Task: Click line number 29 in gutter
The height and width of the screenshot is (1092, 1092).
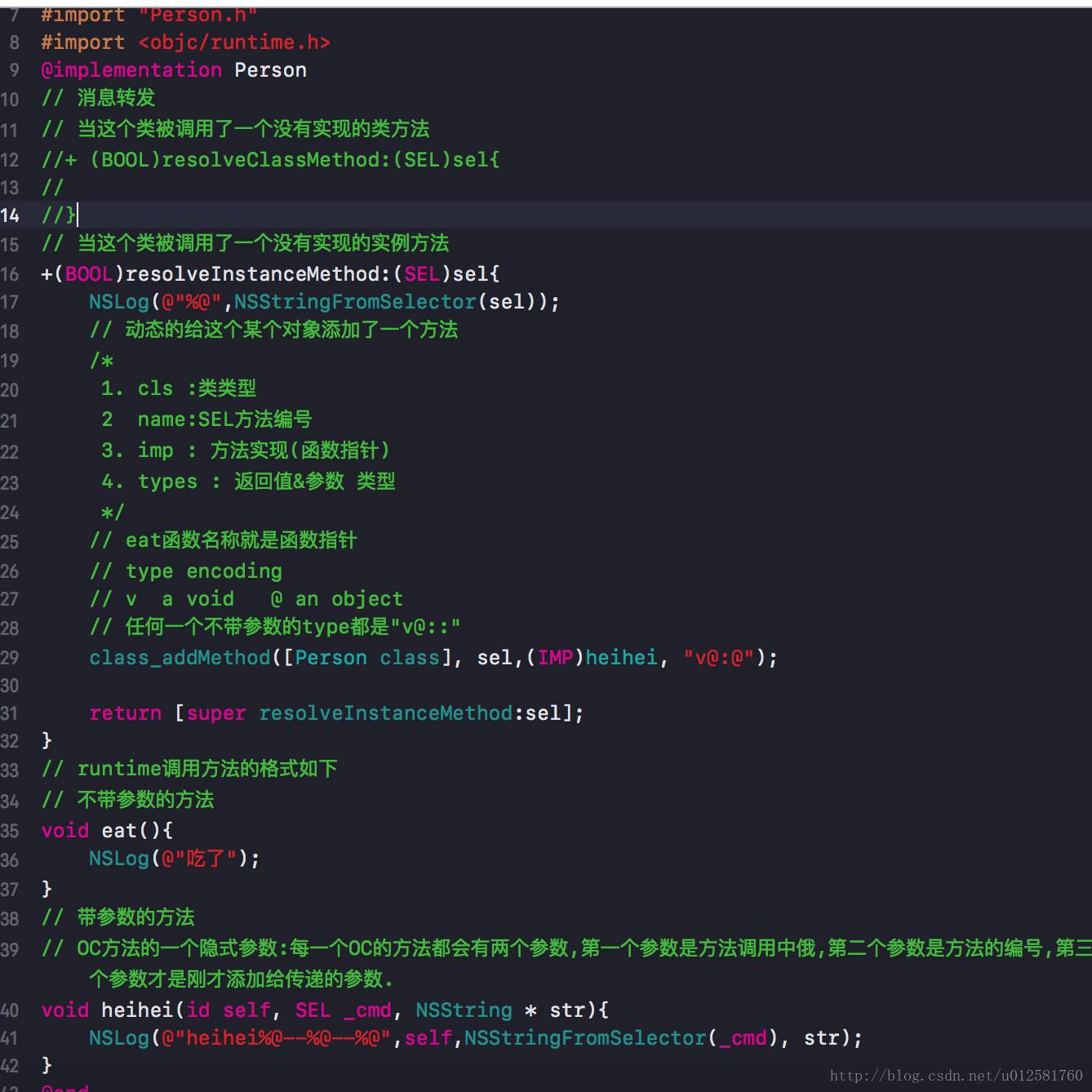Action: [10, 658]
